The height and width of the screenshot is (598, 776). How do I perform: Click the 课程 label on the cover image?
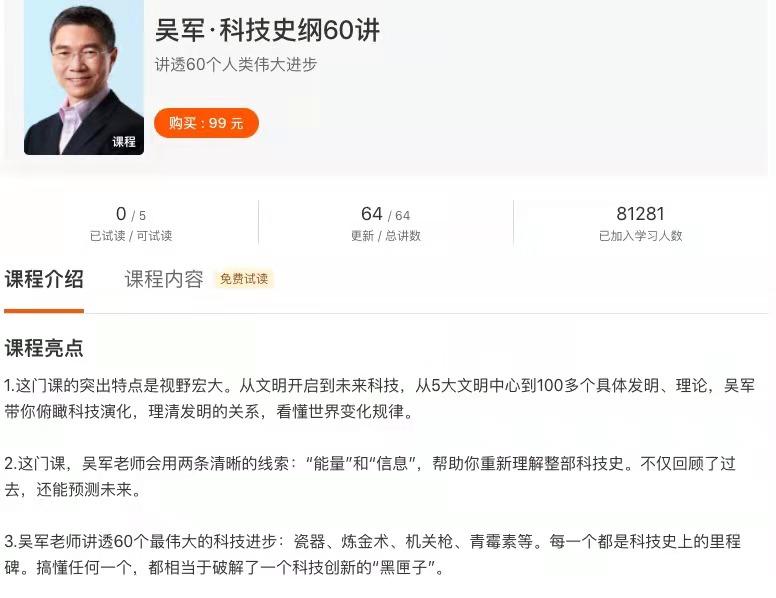pyautogui.click(x=124, y=142)
